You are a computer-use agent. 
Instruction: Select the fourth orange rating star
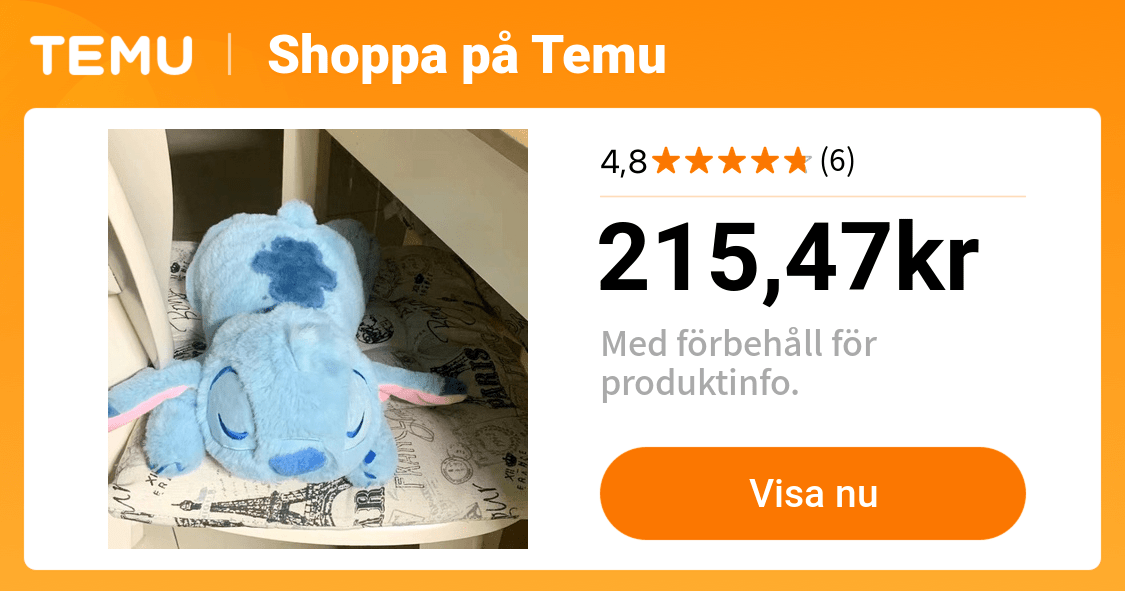click(x=764, y=161)
